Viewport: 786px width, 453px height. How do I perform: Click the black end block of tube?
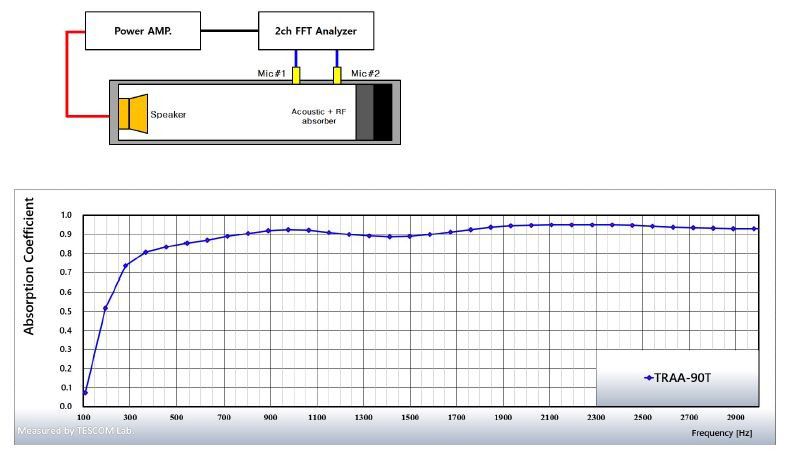click(x=383, y=113)
